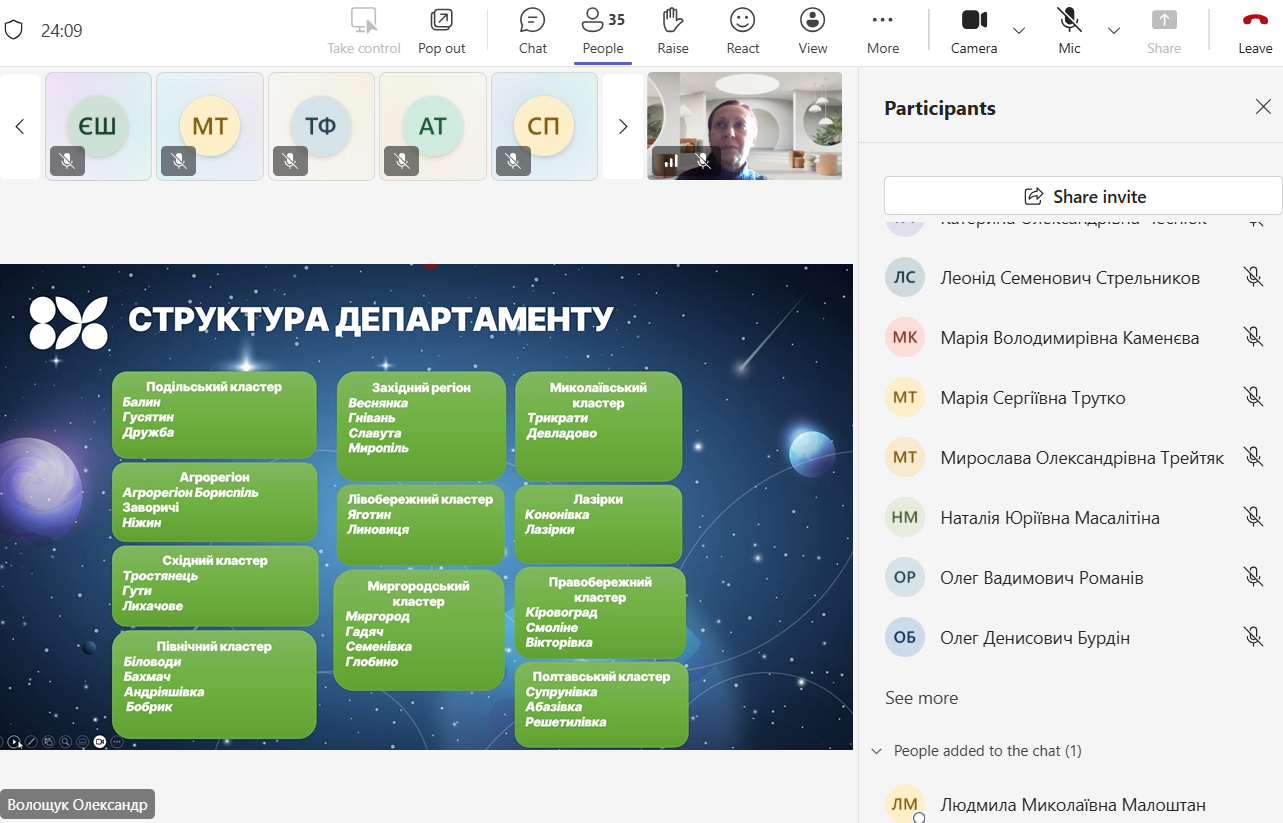Image resolution: width=1283 pixels, height=823 pixels.
Task: Select participant Леонід Семенович Стрельников
Action: click(1069, 278)
